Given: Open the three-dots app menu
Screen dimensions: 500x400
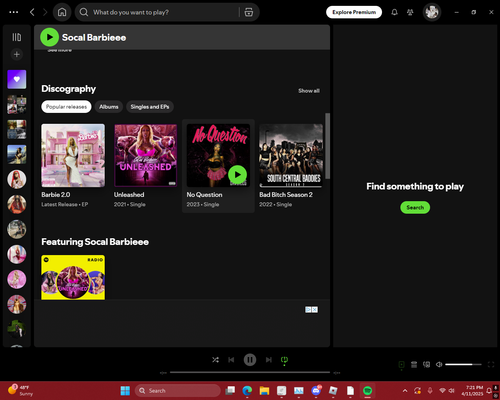Looking at the screenshot, I should pos(14,12).
